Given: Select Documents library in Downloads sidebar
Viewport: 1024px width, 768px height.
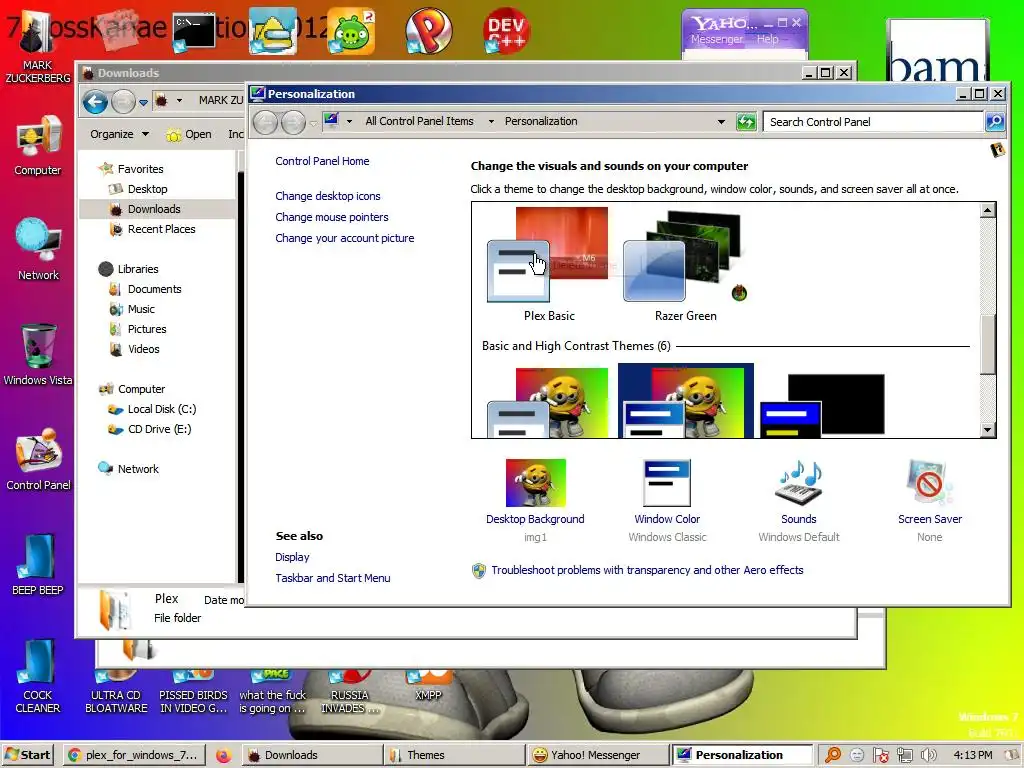Looking at the screenshot, I should [154, 289].
